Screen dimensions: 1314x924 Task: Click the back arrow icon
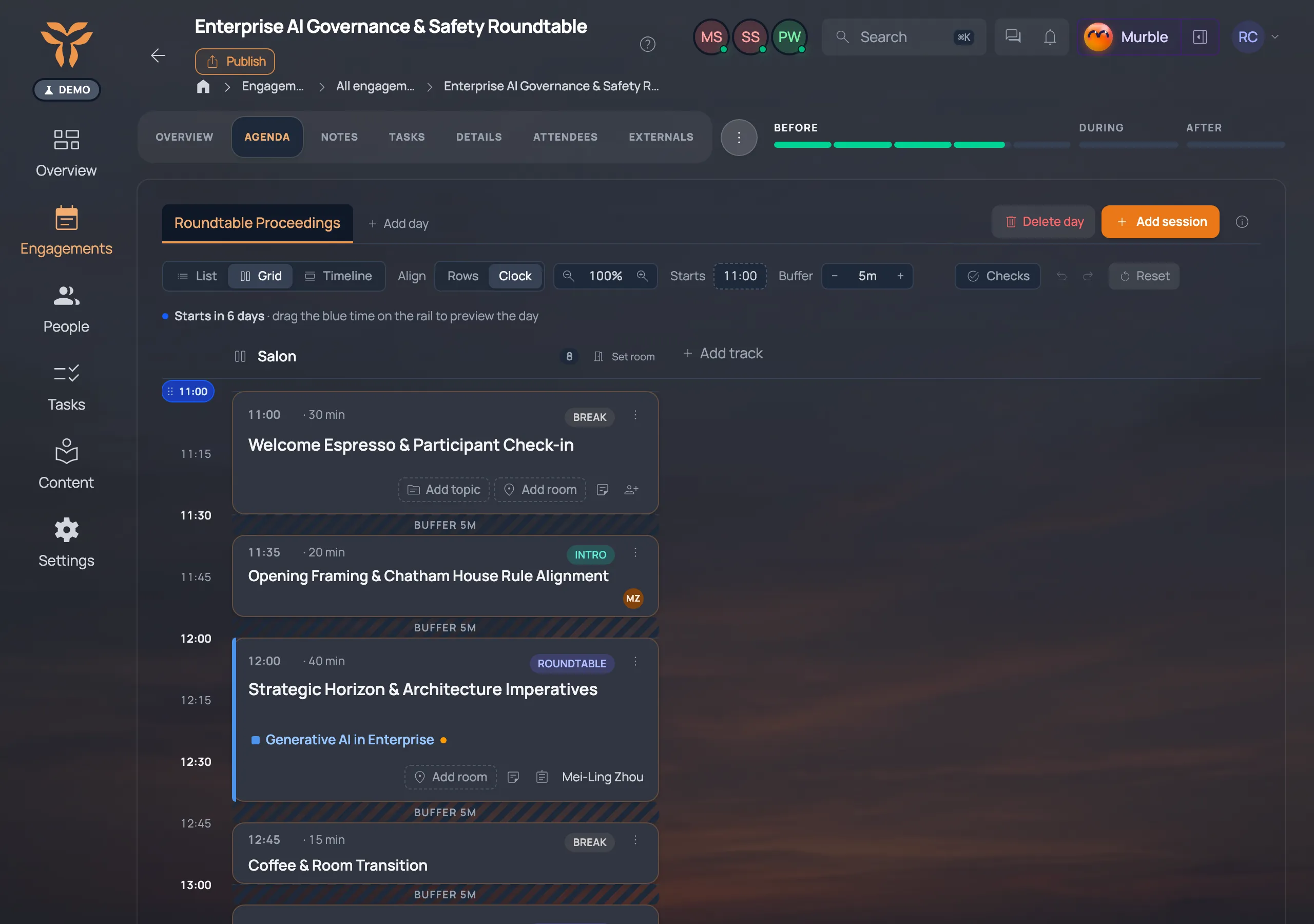[x=158, y=55]
